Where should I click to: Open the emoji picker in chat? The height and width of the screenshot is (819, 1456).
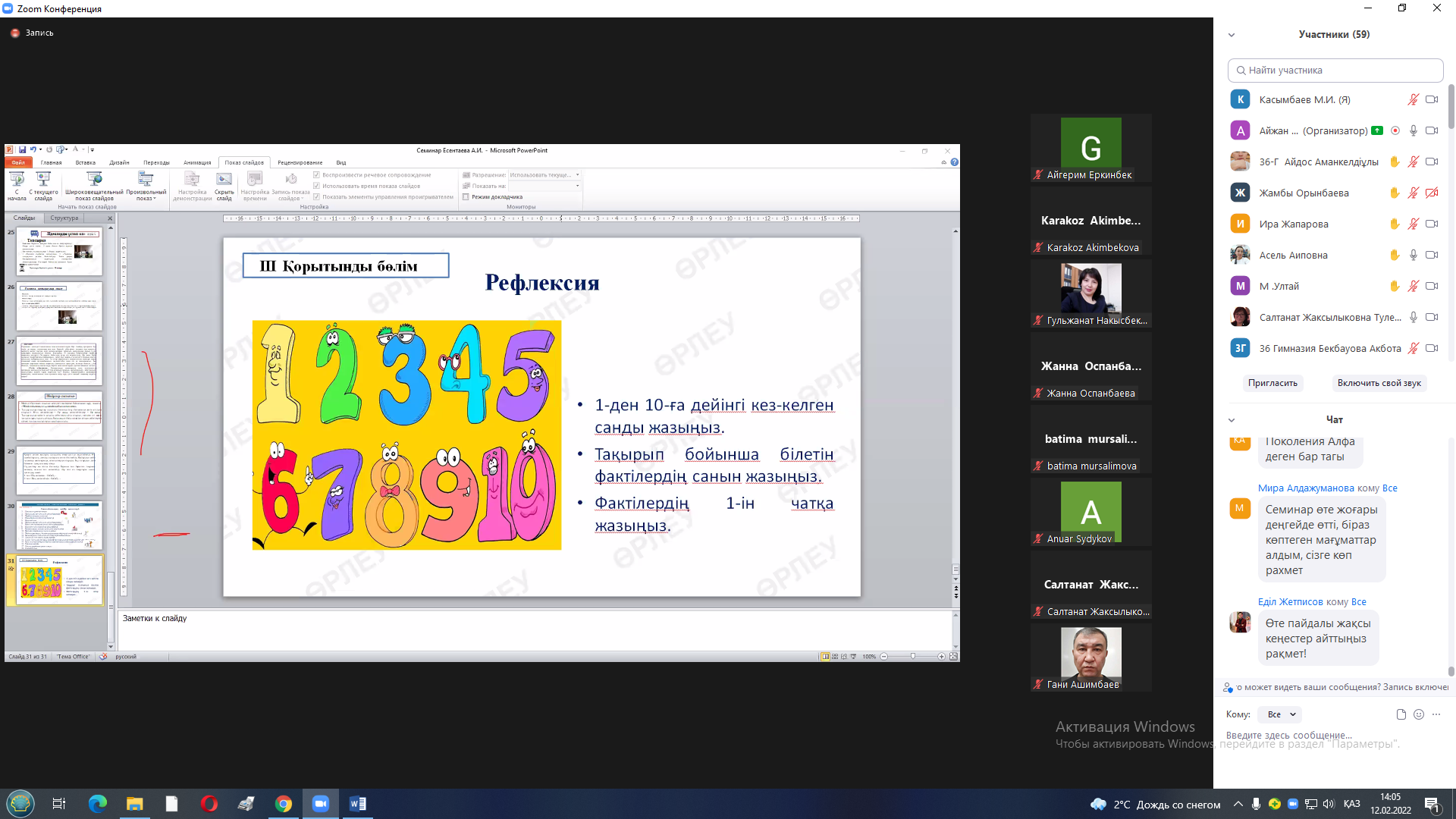tap(1419, 714)
